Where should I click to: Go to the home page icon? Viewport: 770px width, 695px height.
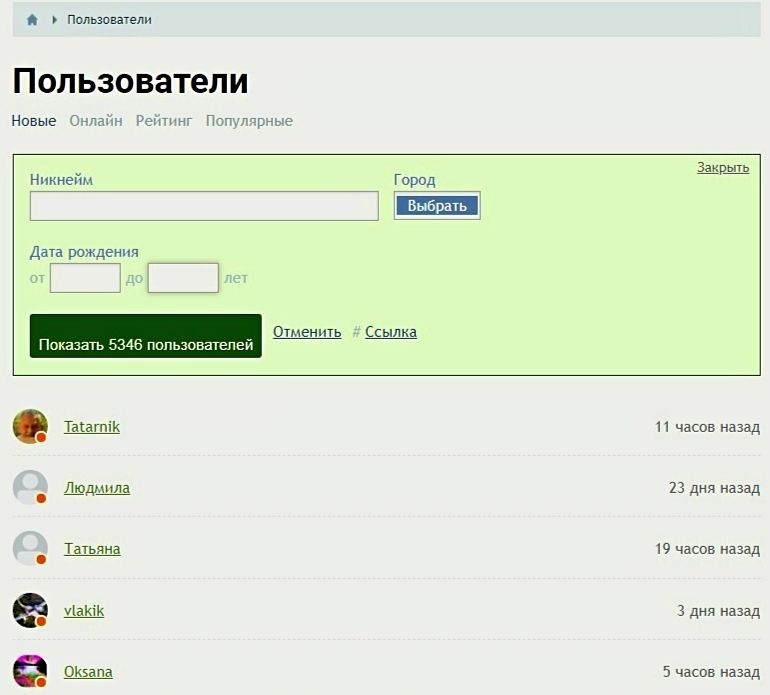pyautogui.click(x=32, y=20)
